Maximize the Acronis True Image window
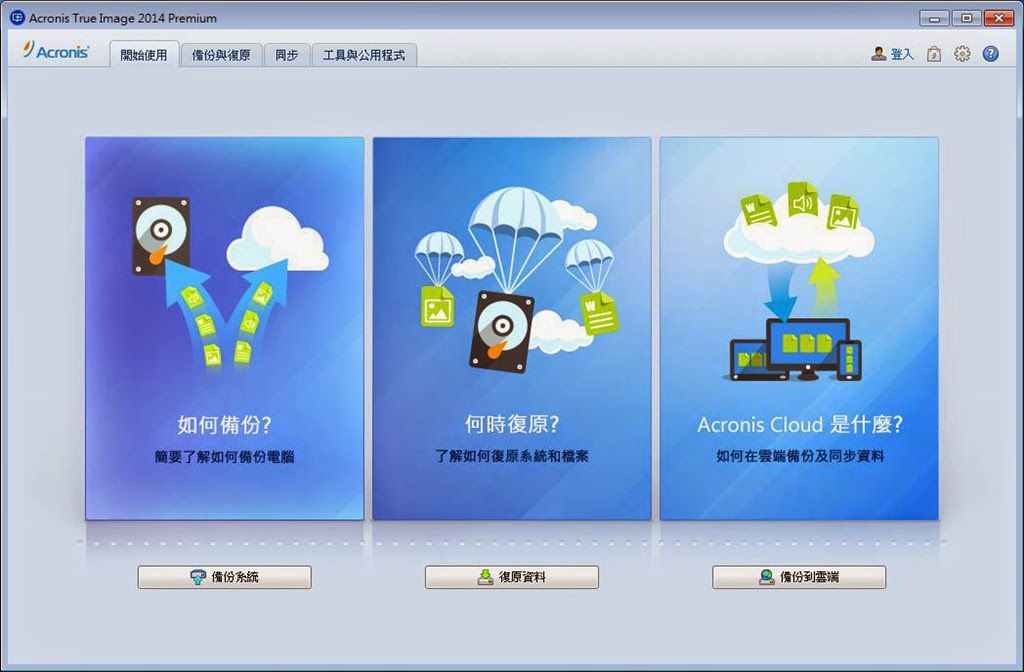 click(967, 18)
